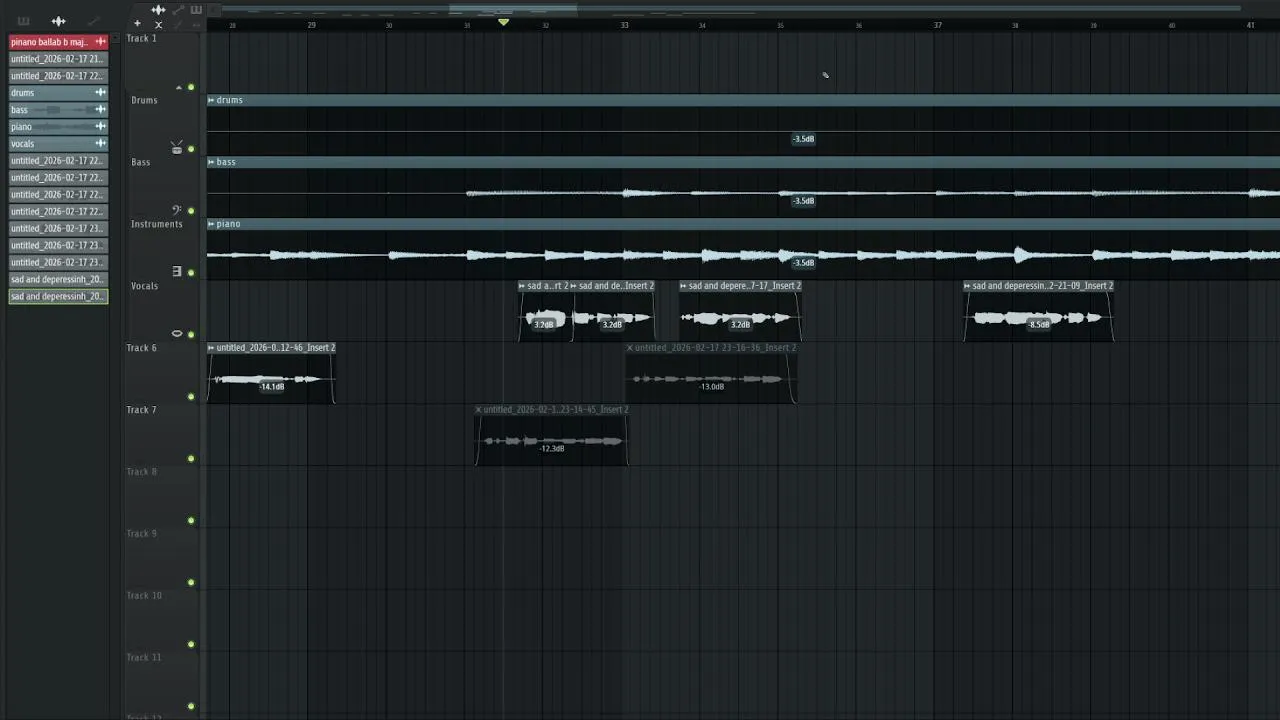Click waveform icon on piano picker item

pos(100,127)
